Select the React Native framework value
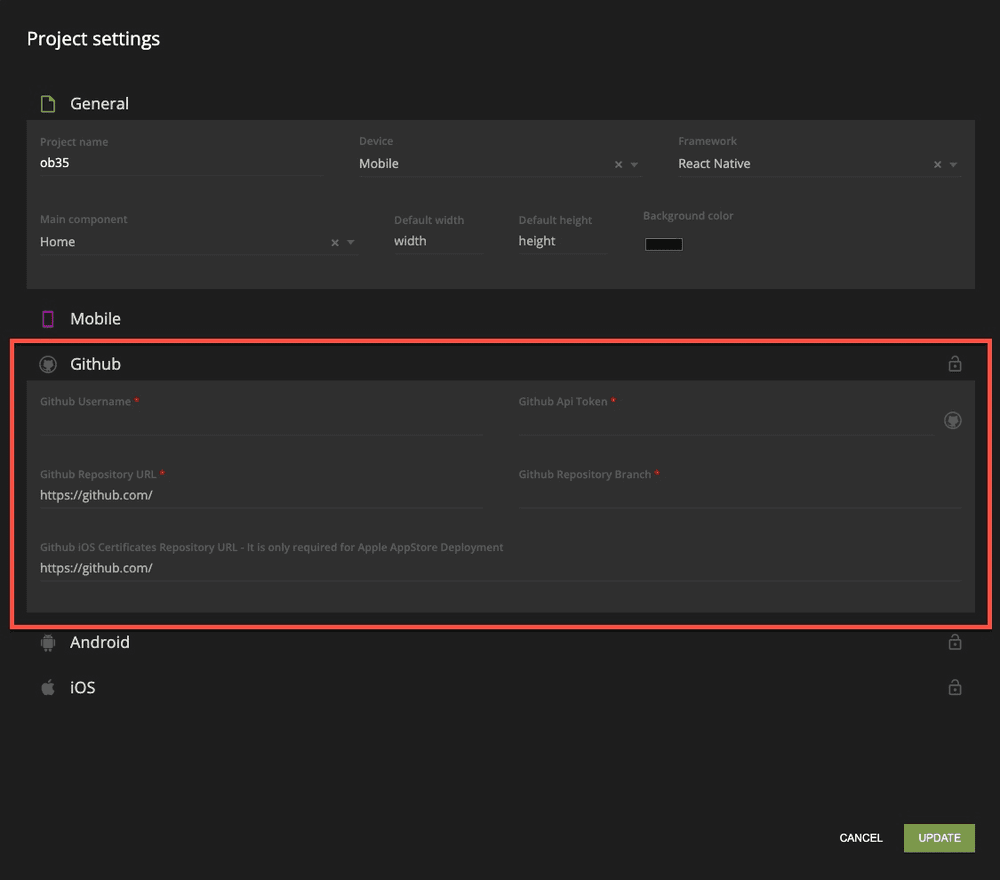Image resolution: width=1000 pixels, height=880 pixels. (714, 164)
